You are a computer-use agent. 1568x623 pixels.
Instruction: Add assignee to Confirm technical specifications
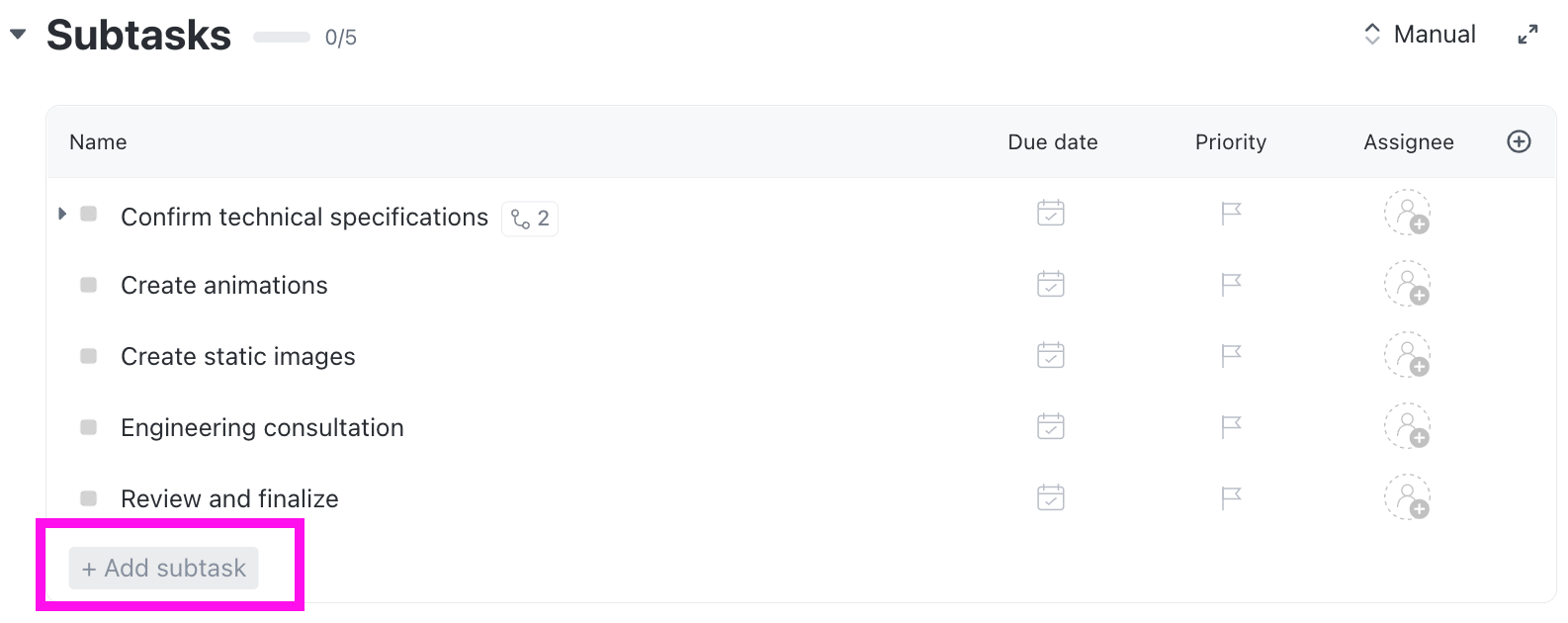[x=1407, y=214]
